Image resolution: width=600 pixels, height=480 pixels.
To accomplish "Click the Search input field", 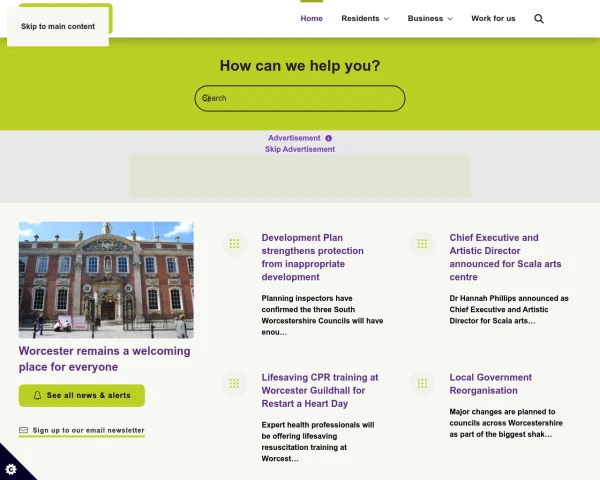I will click(300, 98).
